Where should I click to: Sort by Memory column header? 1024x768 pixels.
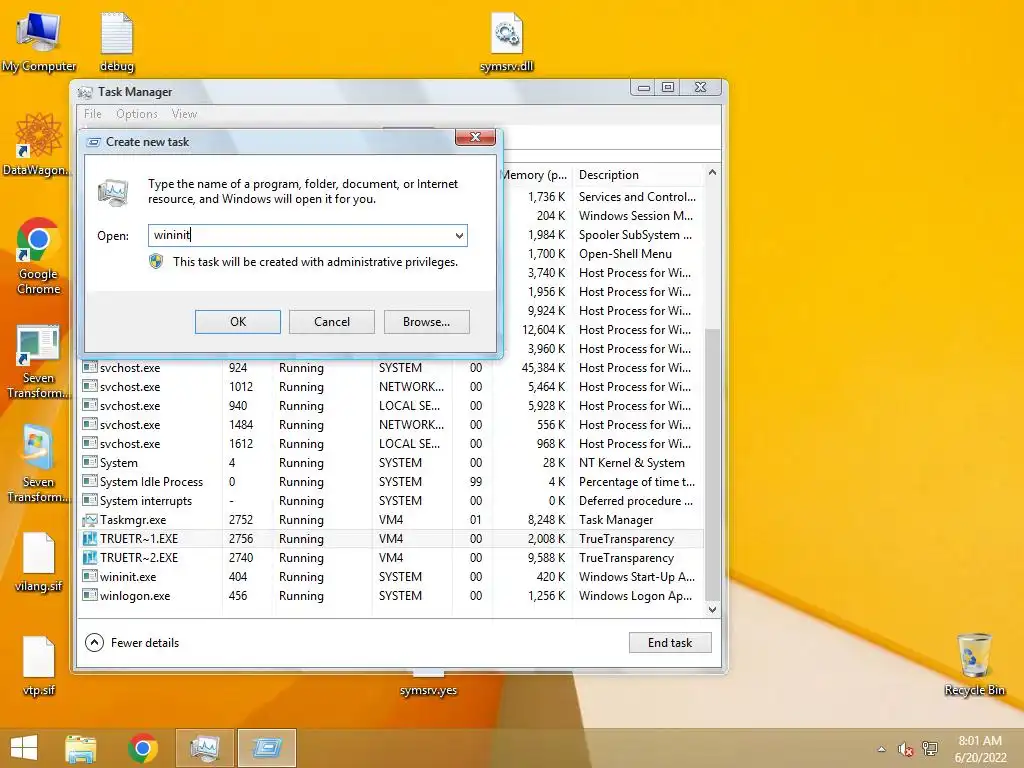pyautogui.click(x=536, y=175)
